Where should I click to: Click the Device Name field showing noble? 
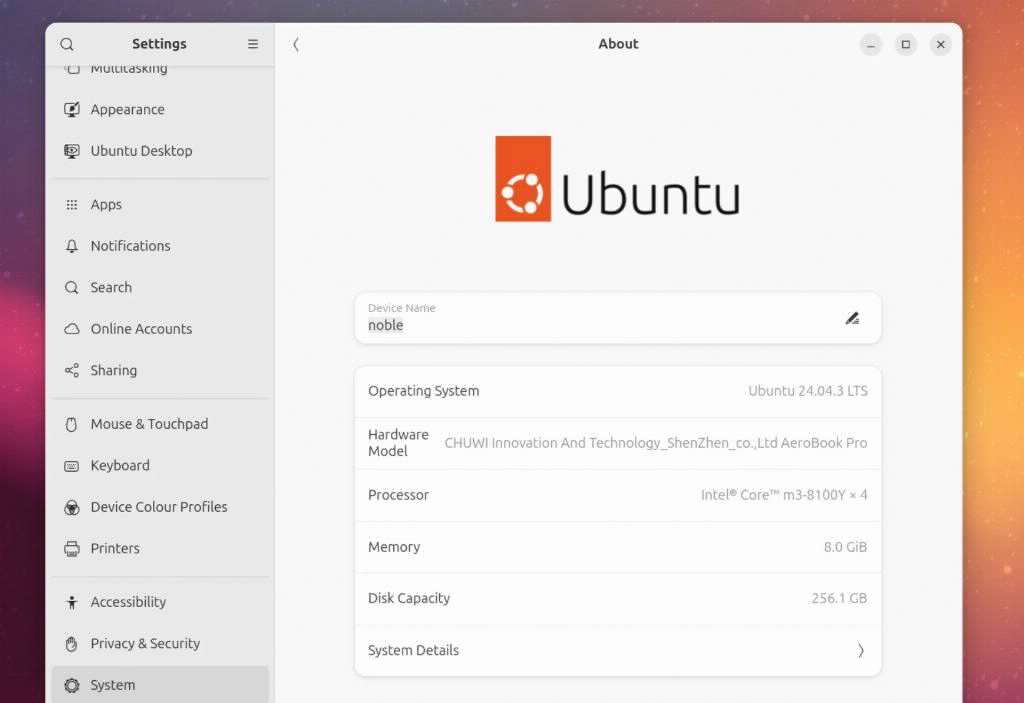click(x=617, y=318)
